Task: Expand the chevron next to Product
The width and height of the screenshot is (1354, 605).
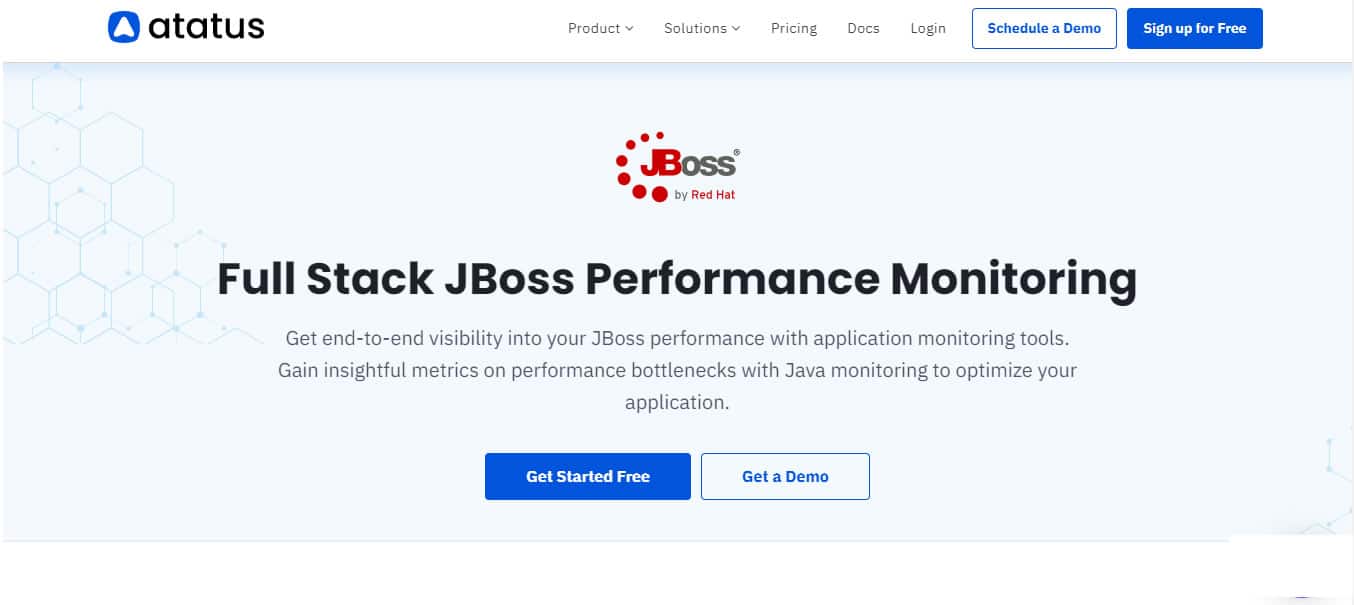Action: tap(629, 29)
